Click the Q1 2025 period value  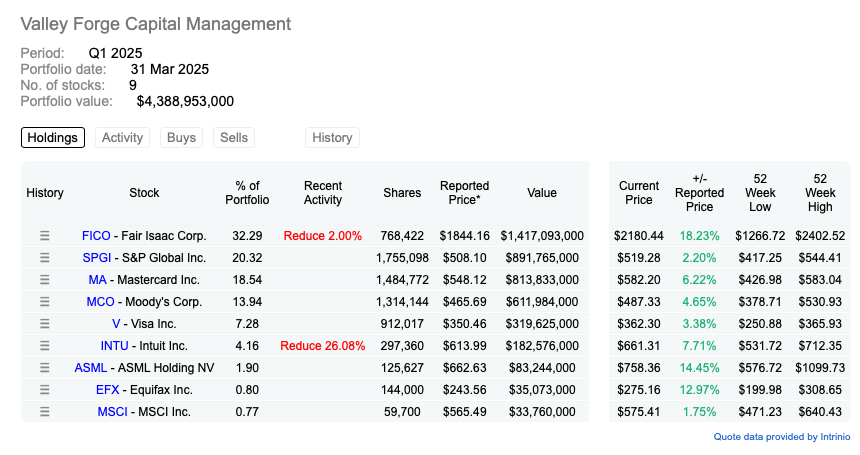(x=115, y=53)
